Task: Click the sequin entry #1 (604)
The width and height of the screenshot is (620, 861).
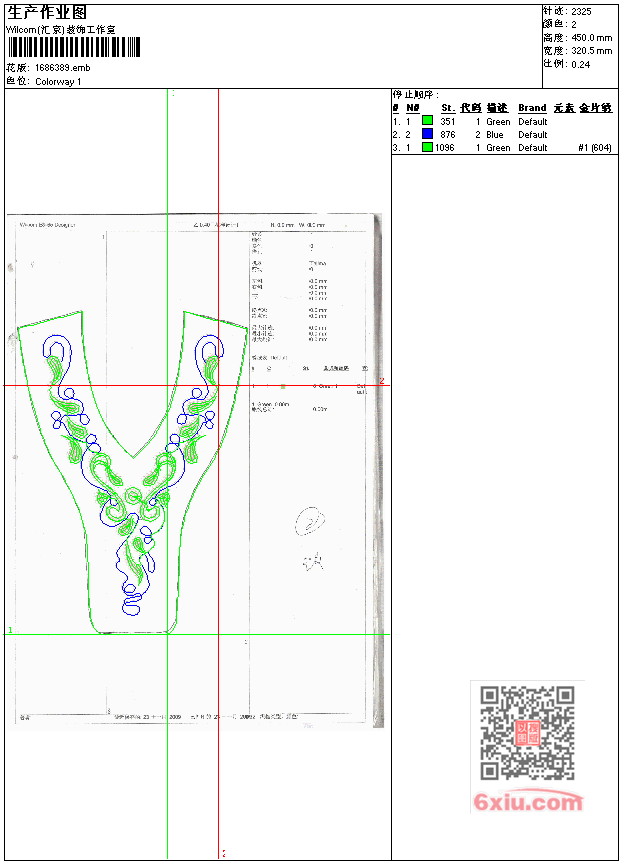Action: tap(595, 148)
